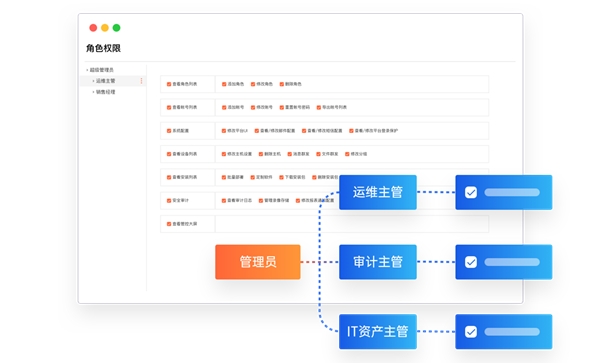Open the three-dot menu beside 运维主管 in sidebar
This screenshot has width=600, height=363.
pyautogui.click(x=142, y=81)
